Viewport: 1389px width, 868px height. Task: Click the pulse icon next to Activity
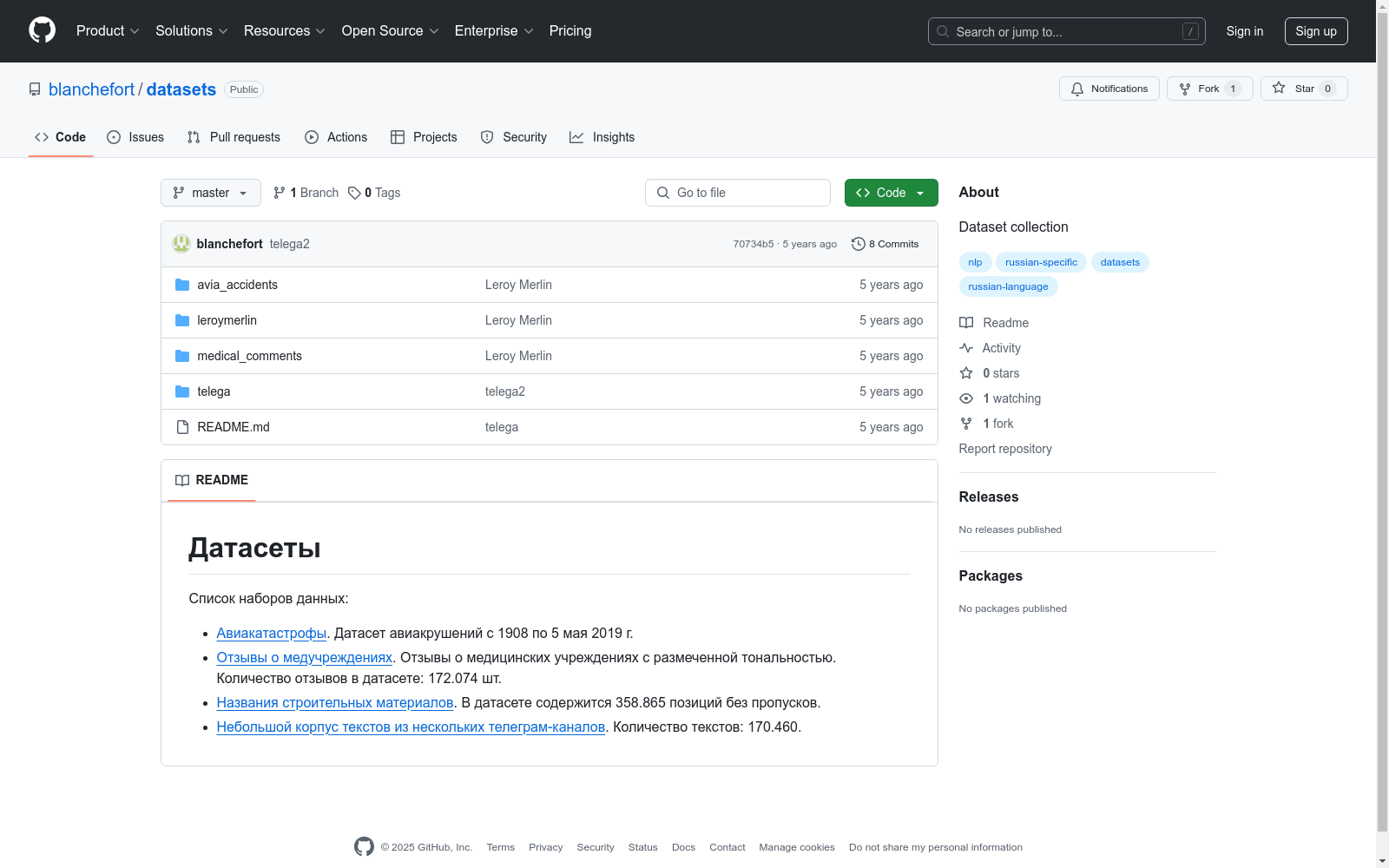pos(966,348)
